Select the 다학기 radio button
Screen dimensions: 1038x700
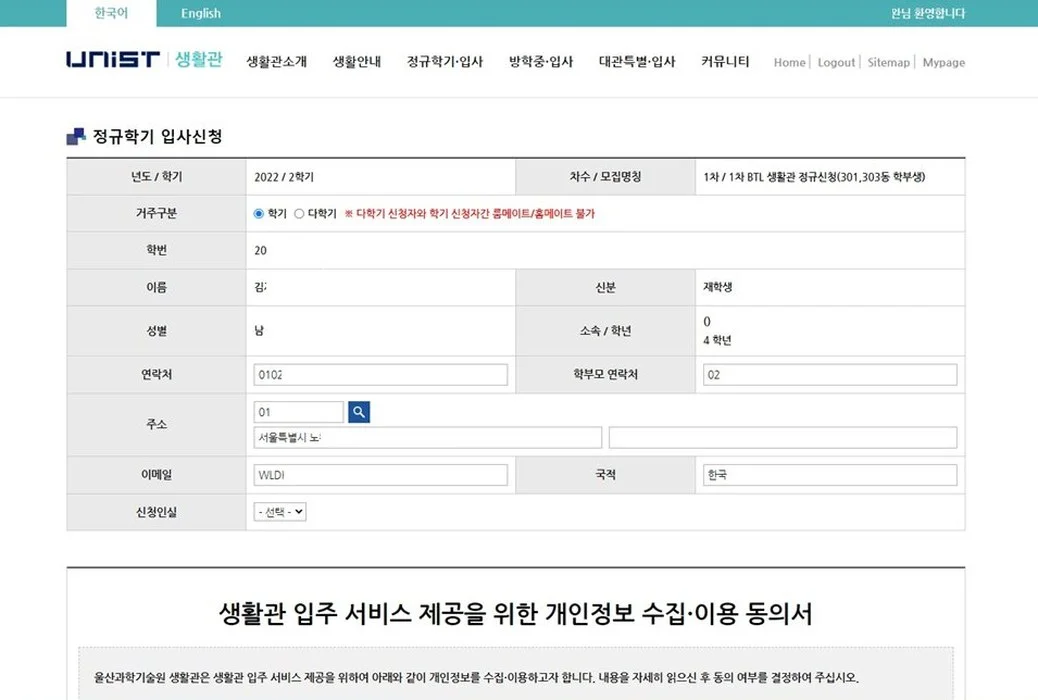299,214
